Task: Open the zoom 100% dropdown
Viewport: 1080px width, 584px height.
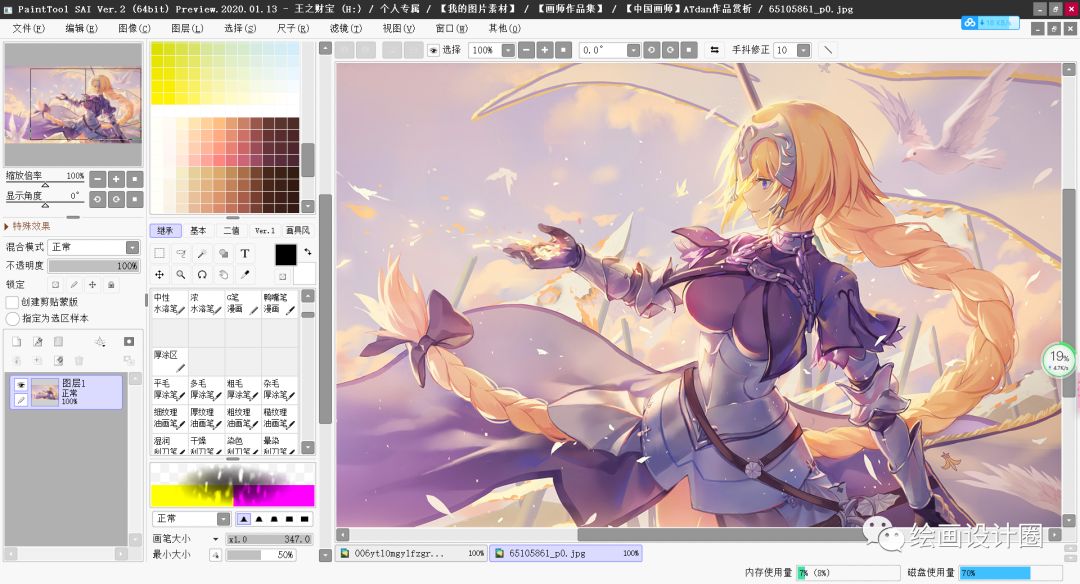Action: point(508,50)
